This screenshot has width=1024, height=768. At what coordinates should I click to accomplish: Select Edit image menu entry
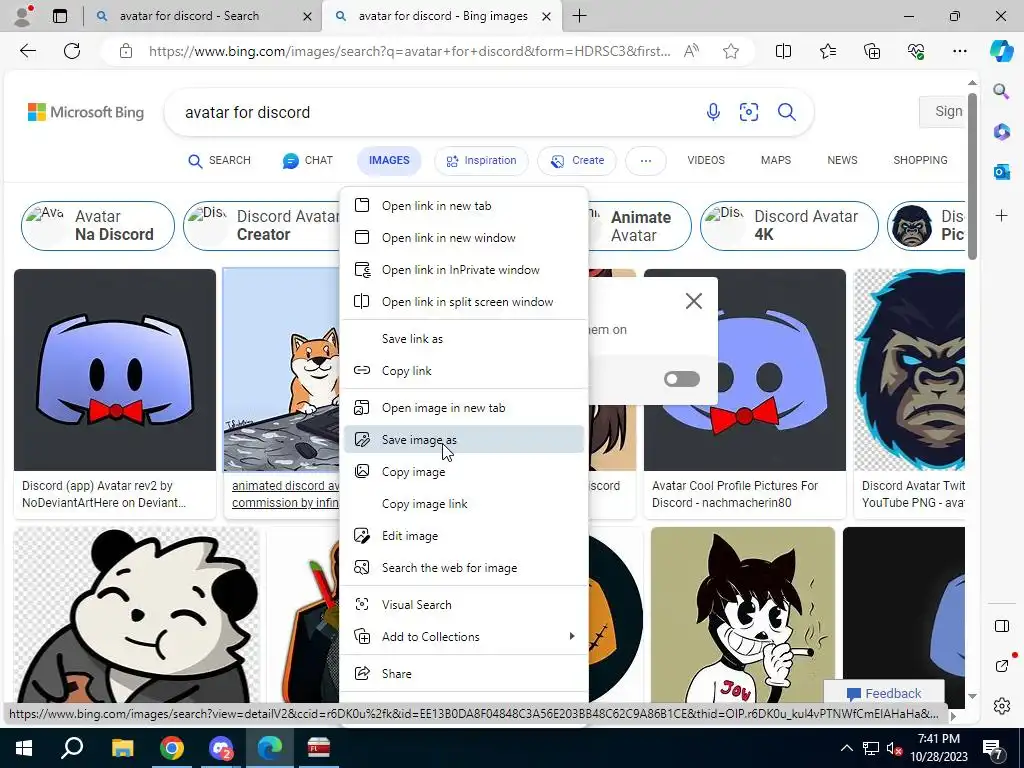tap(464, 536)
